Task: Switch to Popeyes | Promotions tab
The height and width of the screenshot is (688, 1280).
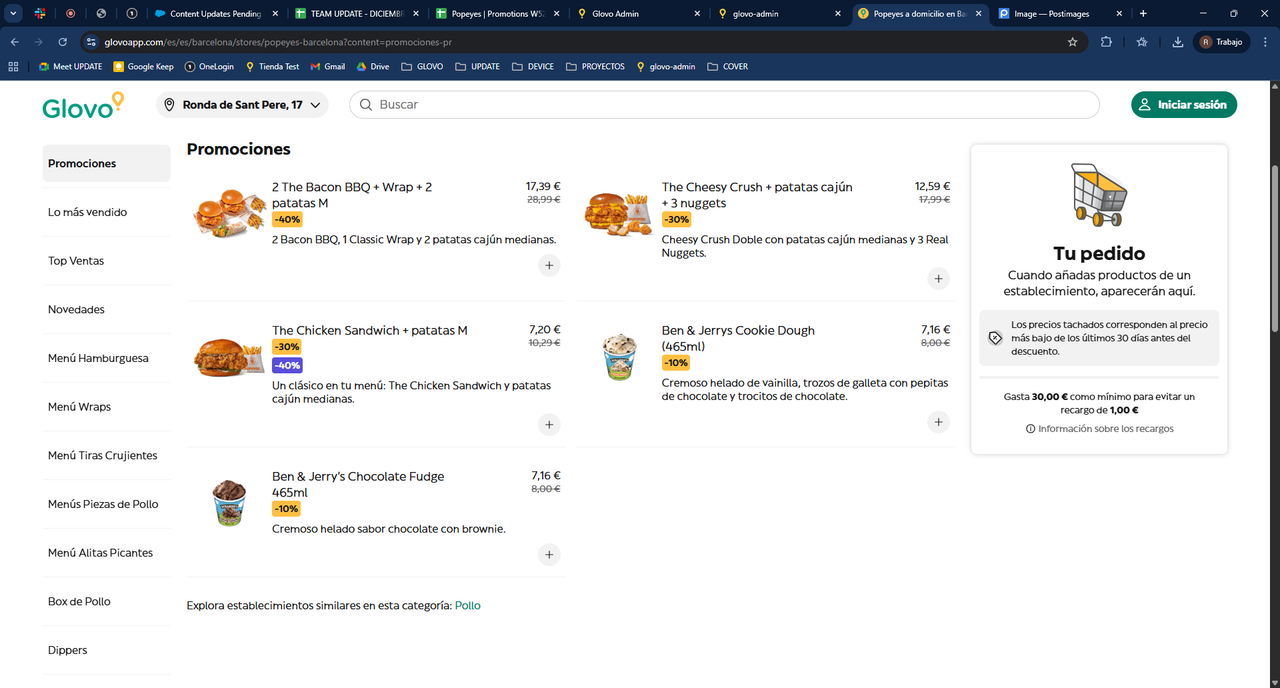Action: [497, 14]
